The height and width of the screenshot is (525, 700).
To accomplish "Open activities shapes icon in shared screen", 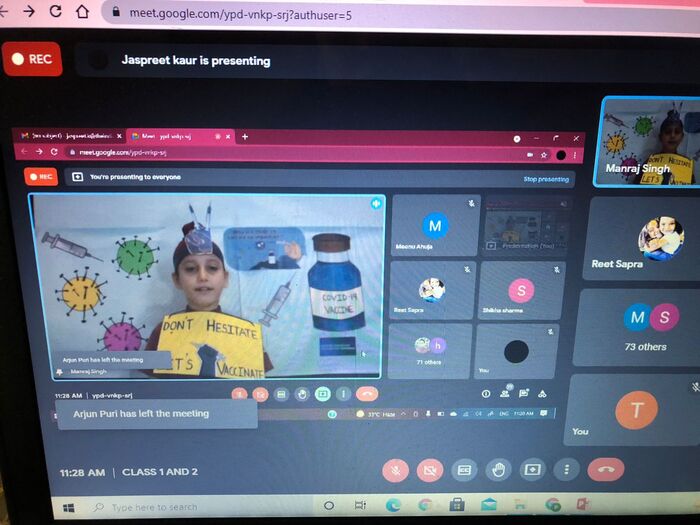I will [542, 393].
